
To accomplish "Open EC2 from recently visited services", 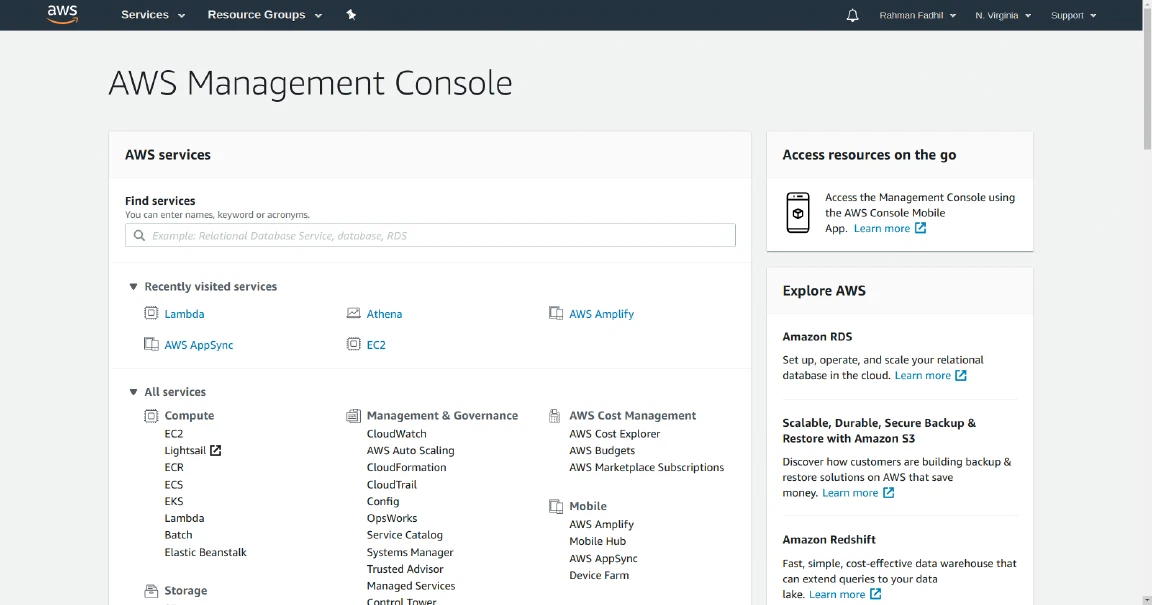I will coord(376,345).
